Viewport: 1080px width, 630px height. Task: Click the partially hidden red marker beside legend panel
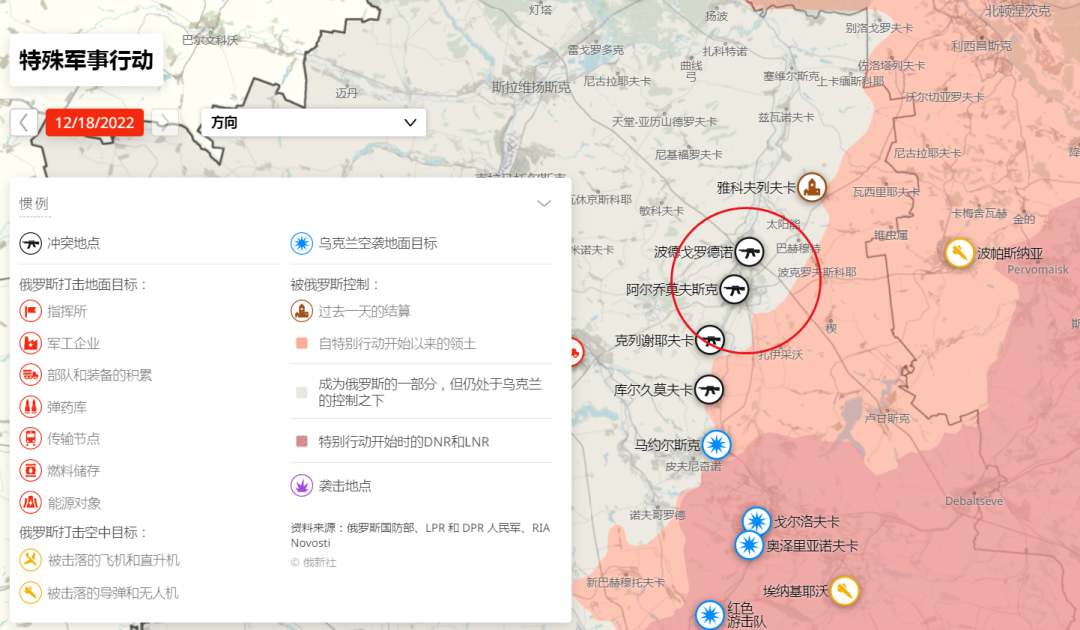(577, 353)
